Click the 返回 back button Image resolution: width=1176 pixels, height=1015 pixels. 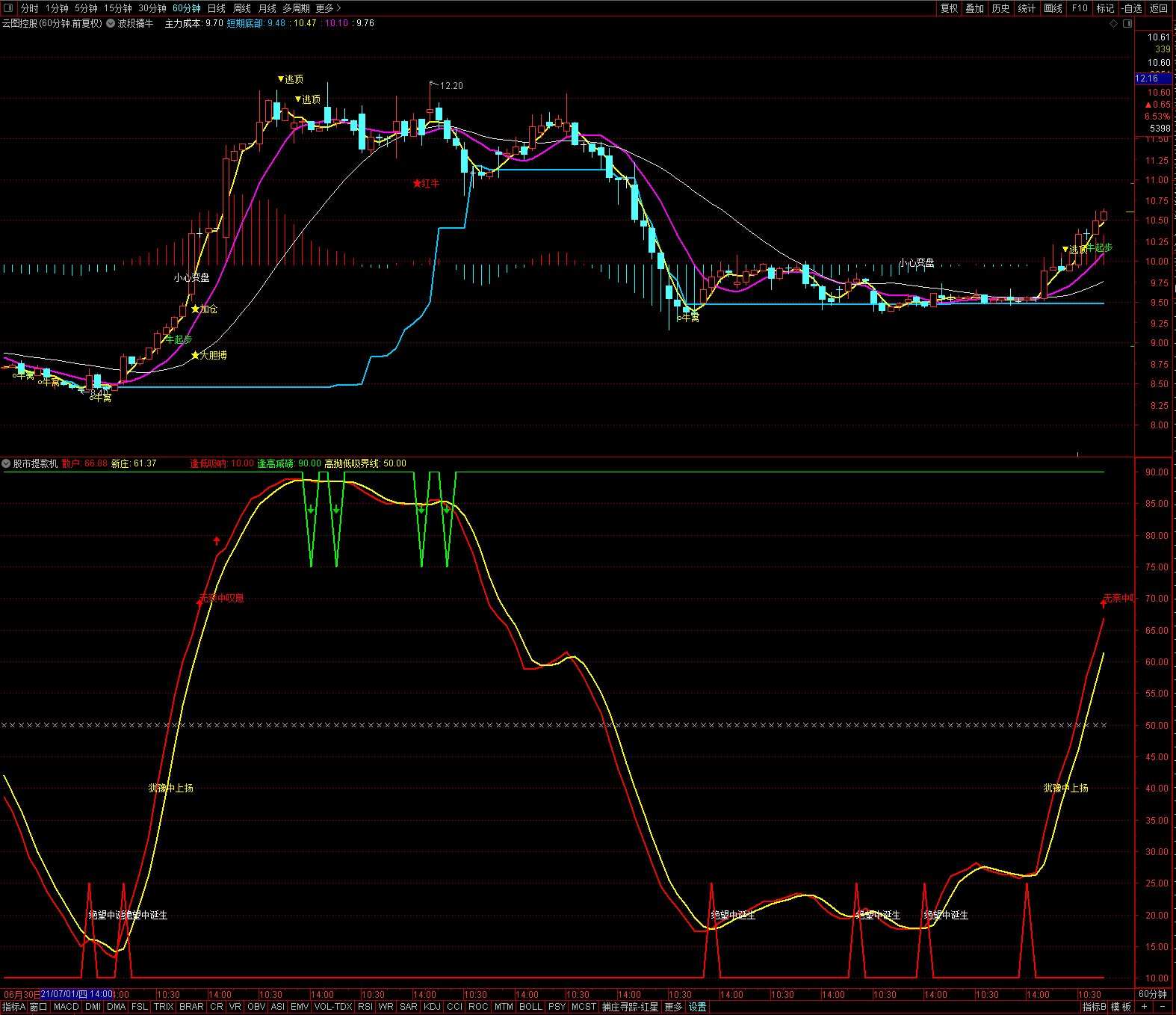[x=1159, y=8]
